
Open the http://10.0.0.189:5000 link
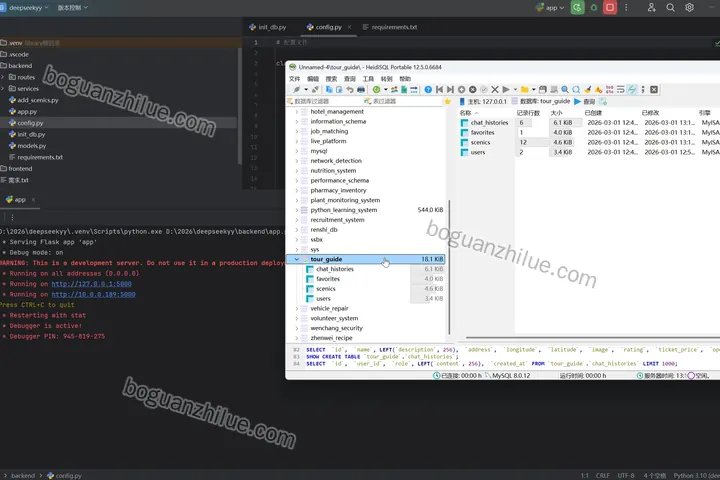93,294
